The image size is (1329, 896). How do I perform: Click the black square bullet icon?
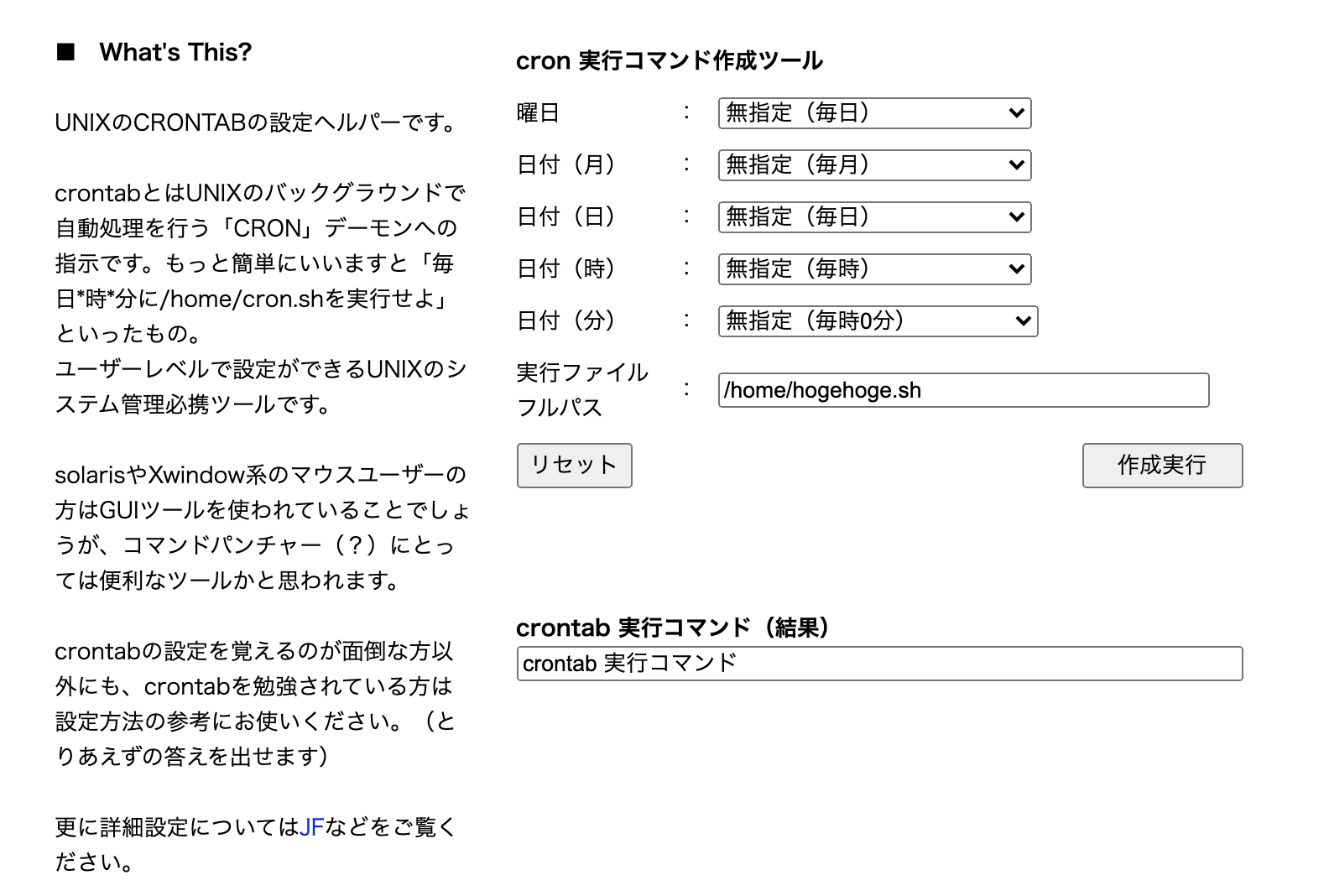click(65, 53)
